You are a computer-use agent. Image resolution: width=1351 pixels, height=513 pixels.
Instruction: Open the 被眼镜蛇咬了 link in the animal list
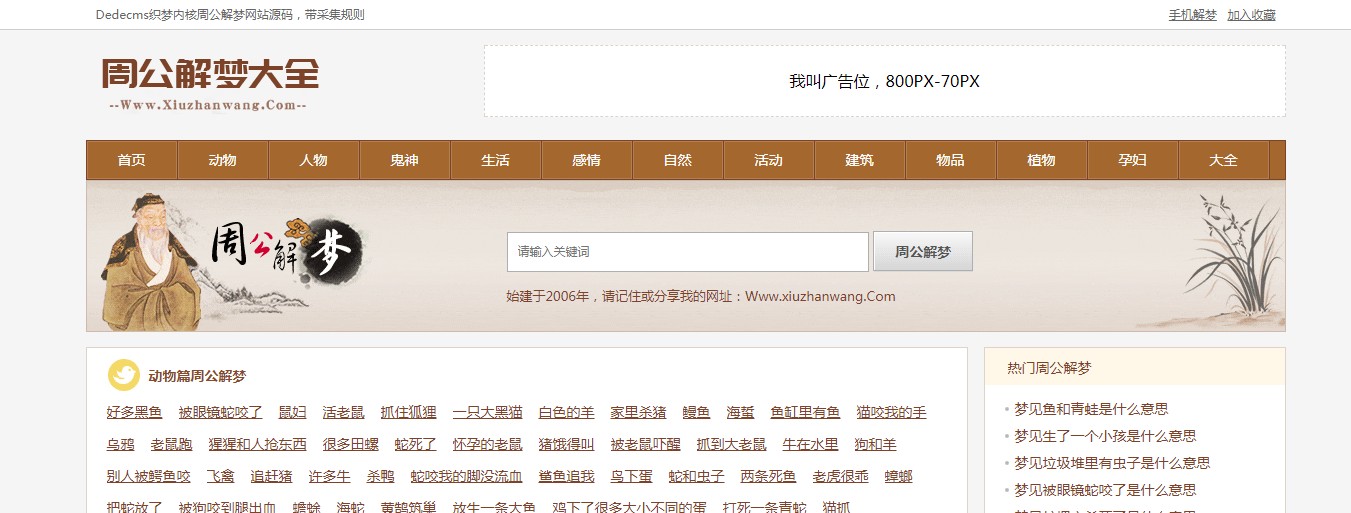[220, 413]
